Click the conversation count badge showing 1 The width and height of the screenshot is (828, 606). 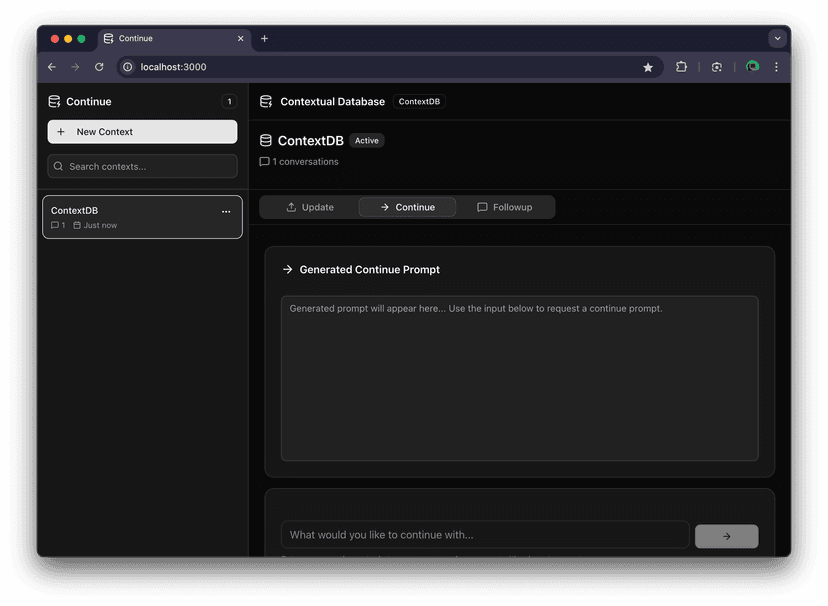coord(229,101)
